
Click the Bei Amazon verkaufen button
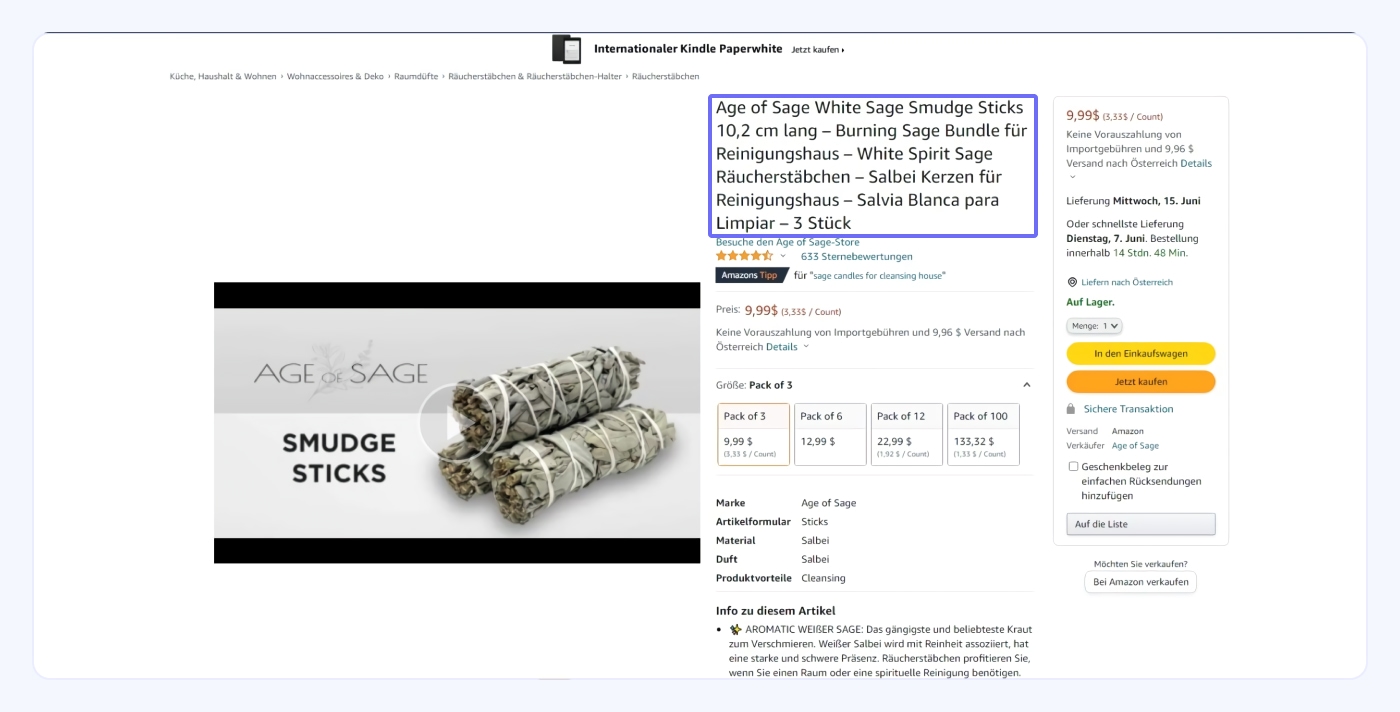(1140, 582)
